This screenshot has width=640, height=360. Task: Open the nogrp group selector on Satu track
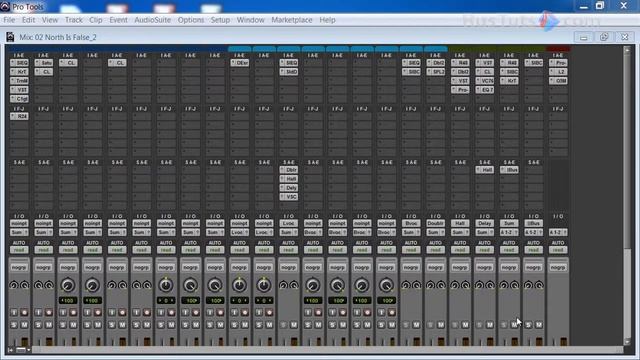click(44, 267)
